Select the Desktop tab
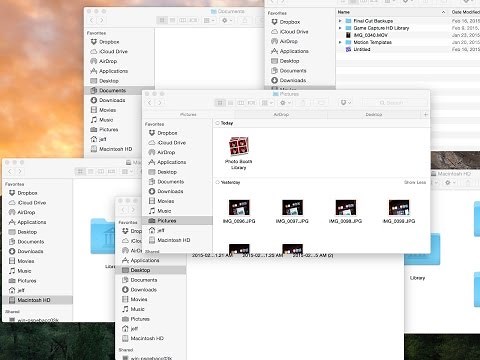This screenshot has height=360, width=480. pos(374,114)
